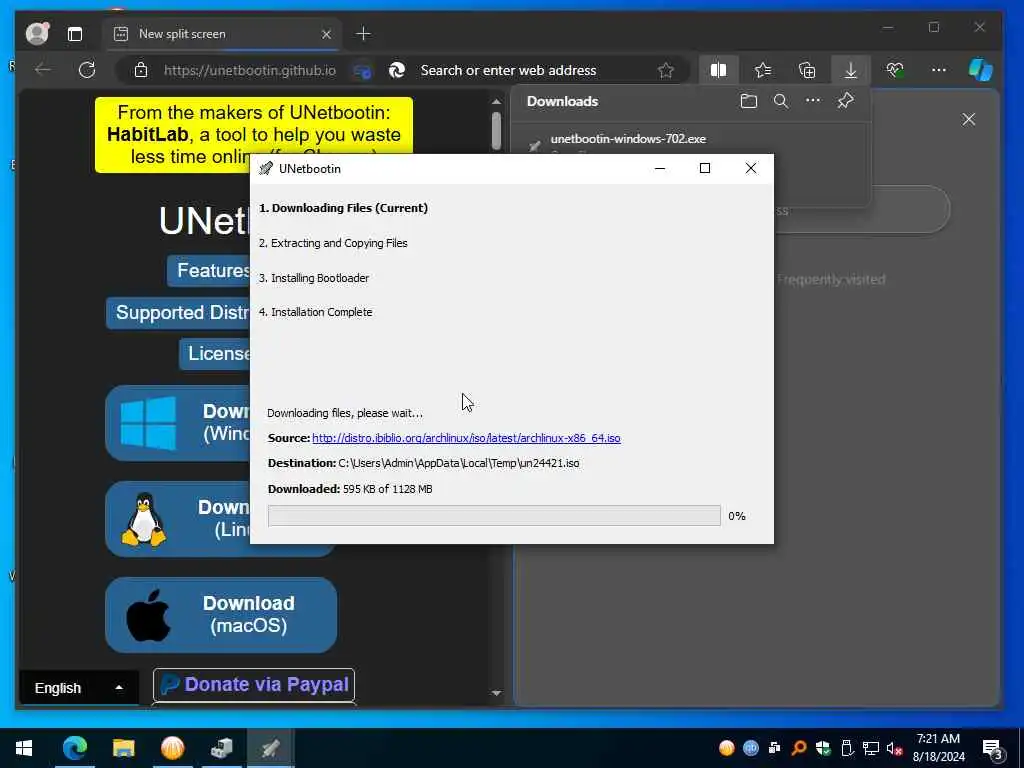Open the English language dropdown

[79, 688]
